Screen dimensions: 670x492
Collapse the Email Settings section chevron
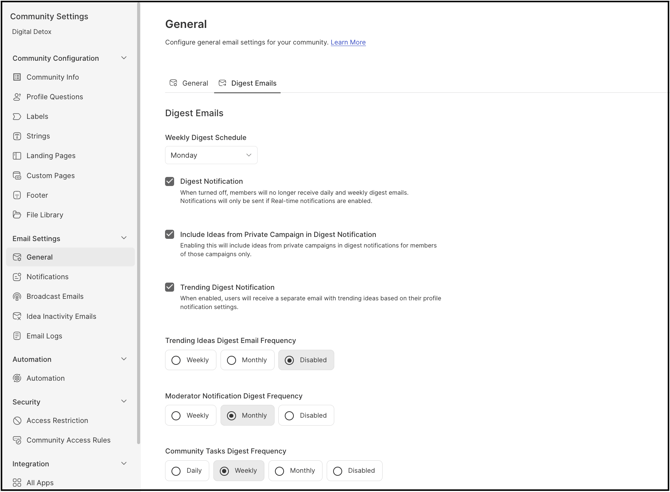pos(124,238)
